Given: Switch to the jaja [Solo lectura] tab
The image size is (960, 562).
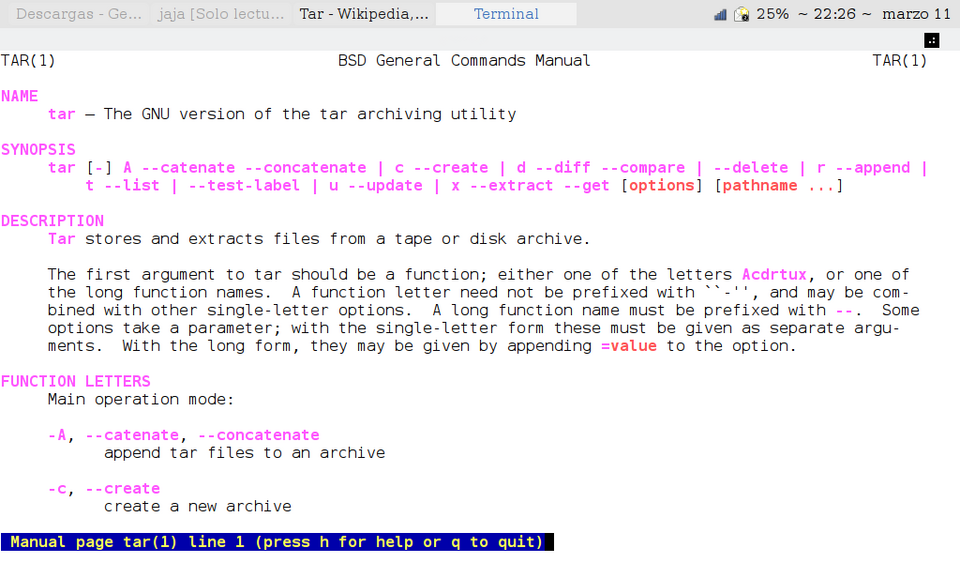Looking at the screenshot, I should (220, 14).
